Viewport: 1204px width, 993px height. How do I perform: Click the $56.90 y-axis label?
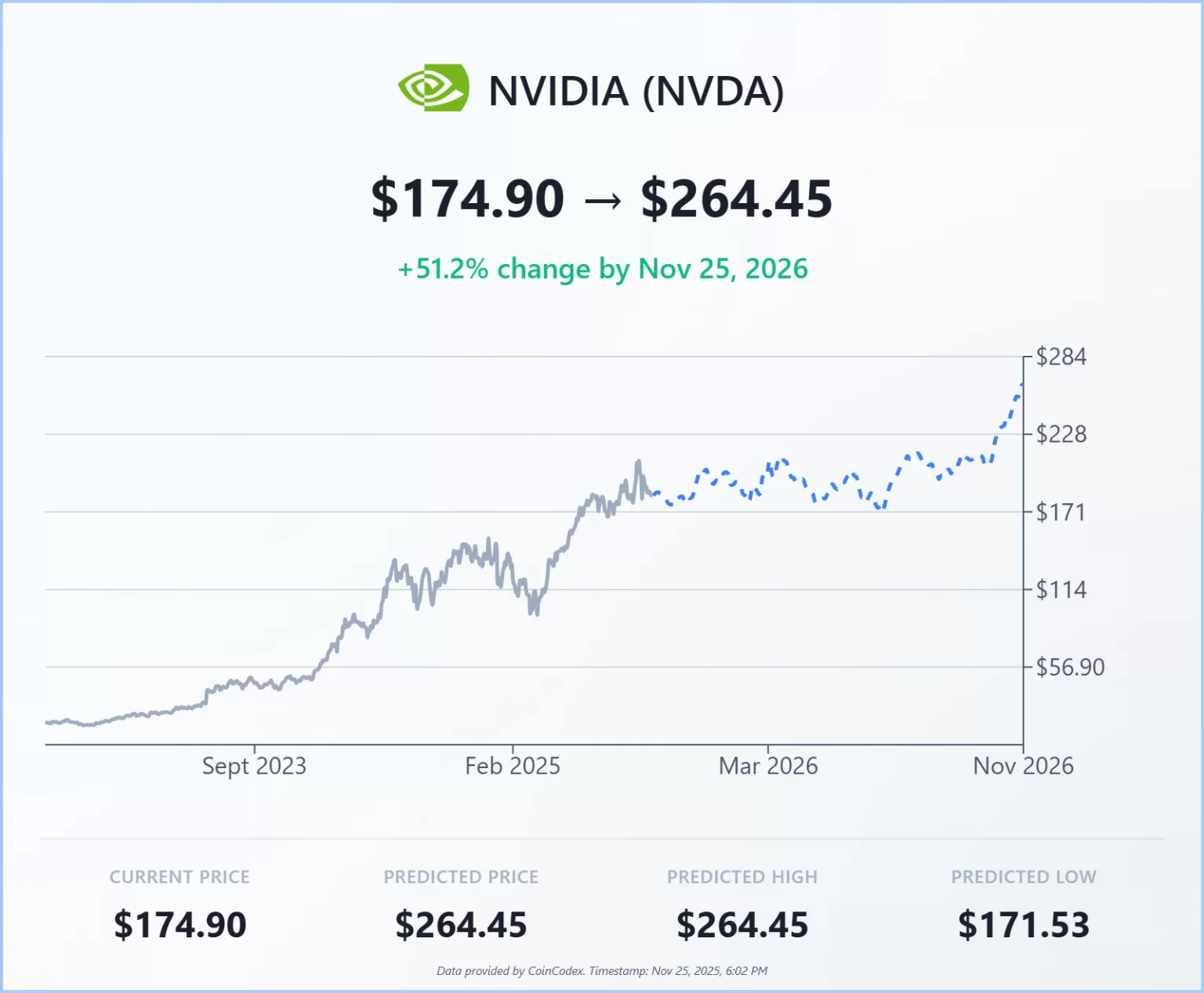coord(1070,668)
